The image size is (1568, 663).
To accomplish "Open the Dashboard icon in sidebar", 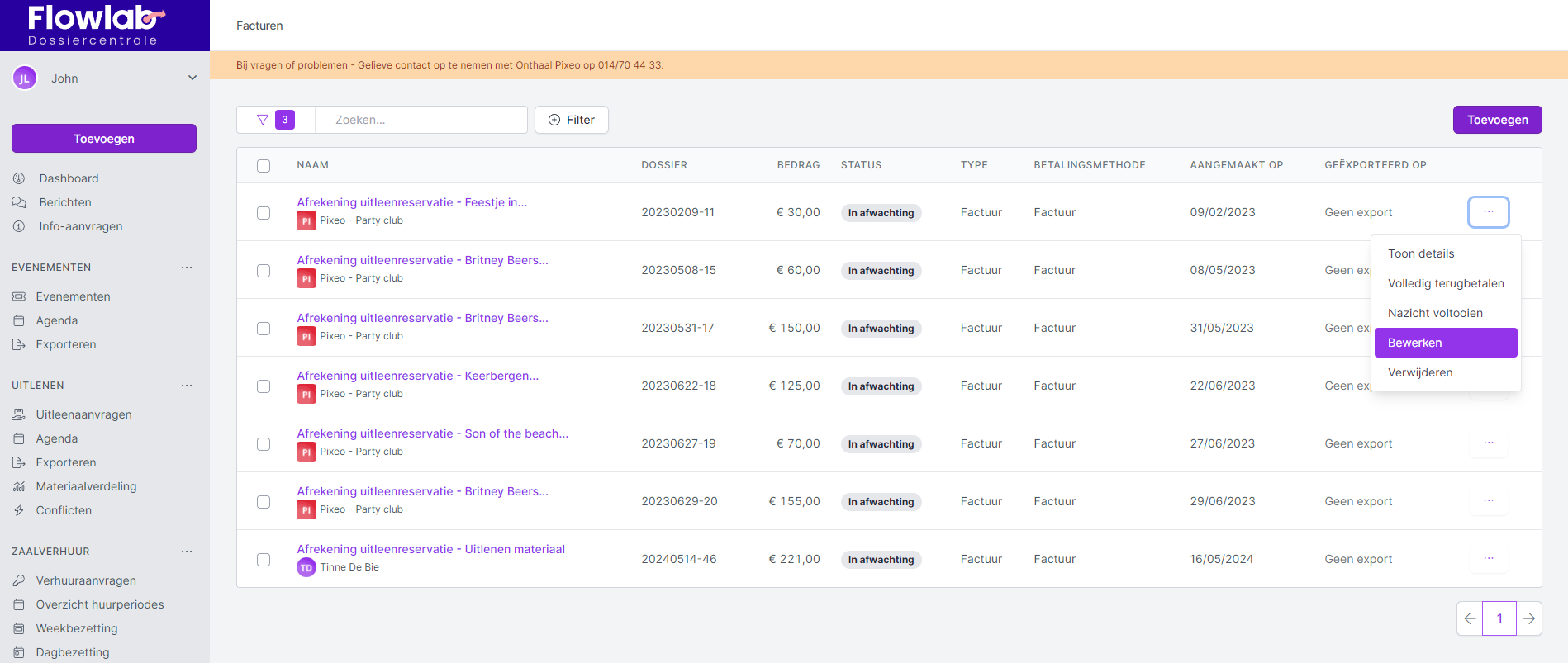I will pyautogui.click(x=19, y=178).
